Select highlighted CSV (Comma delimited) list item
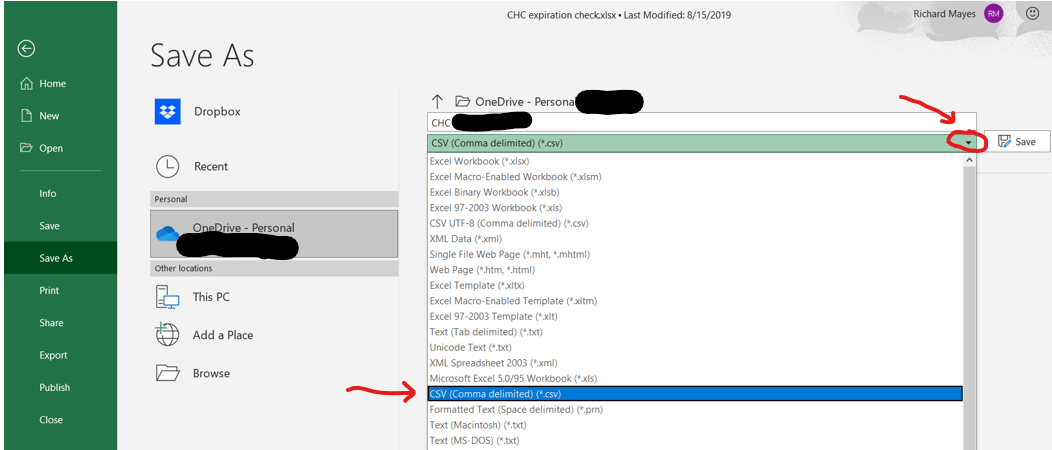 tap(695, 394)
